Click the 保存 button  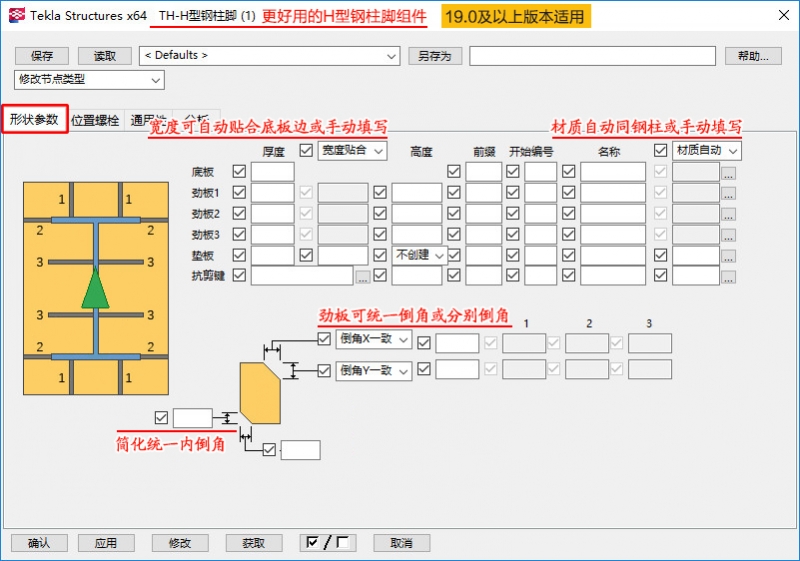(42, 56)
